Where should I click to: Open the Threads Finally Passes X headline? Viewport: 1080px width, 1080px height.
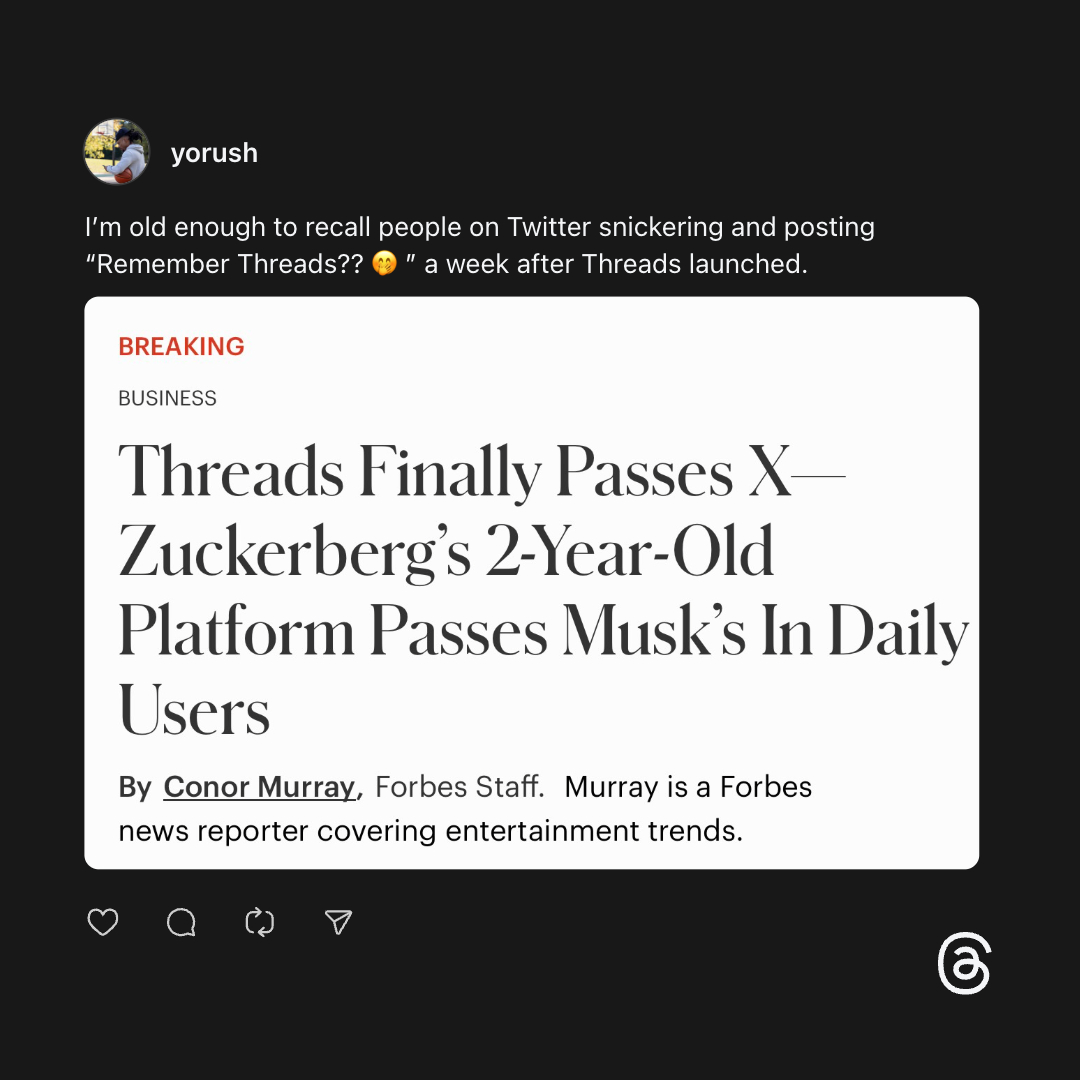pyautogui.click(x=480, y=470)
